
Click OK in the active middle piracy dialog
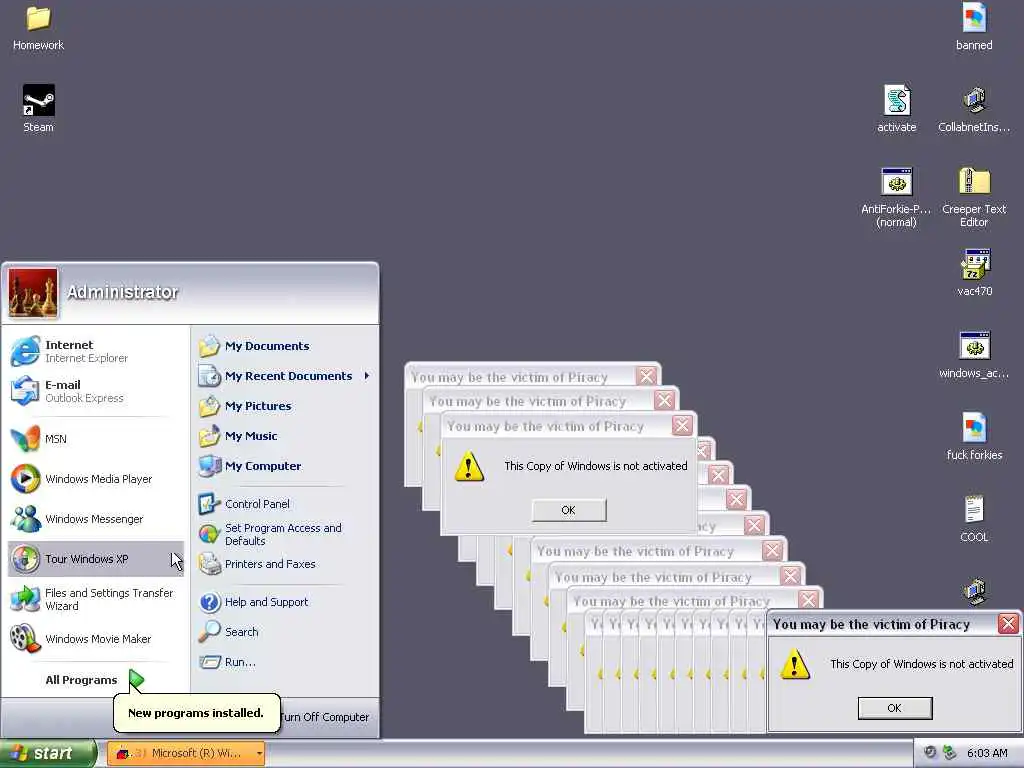569,510
